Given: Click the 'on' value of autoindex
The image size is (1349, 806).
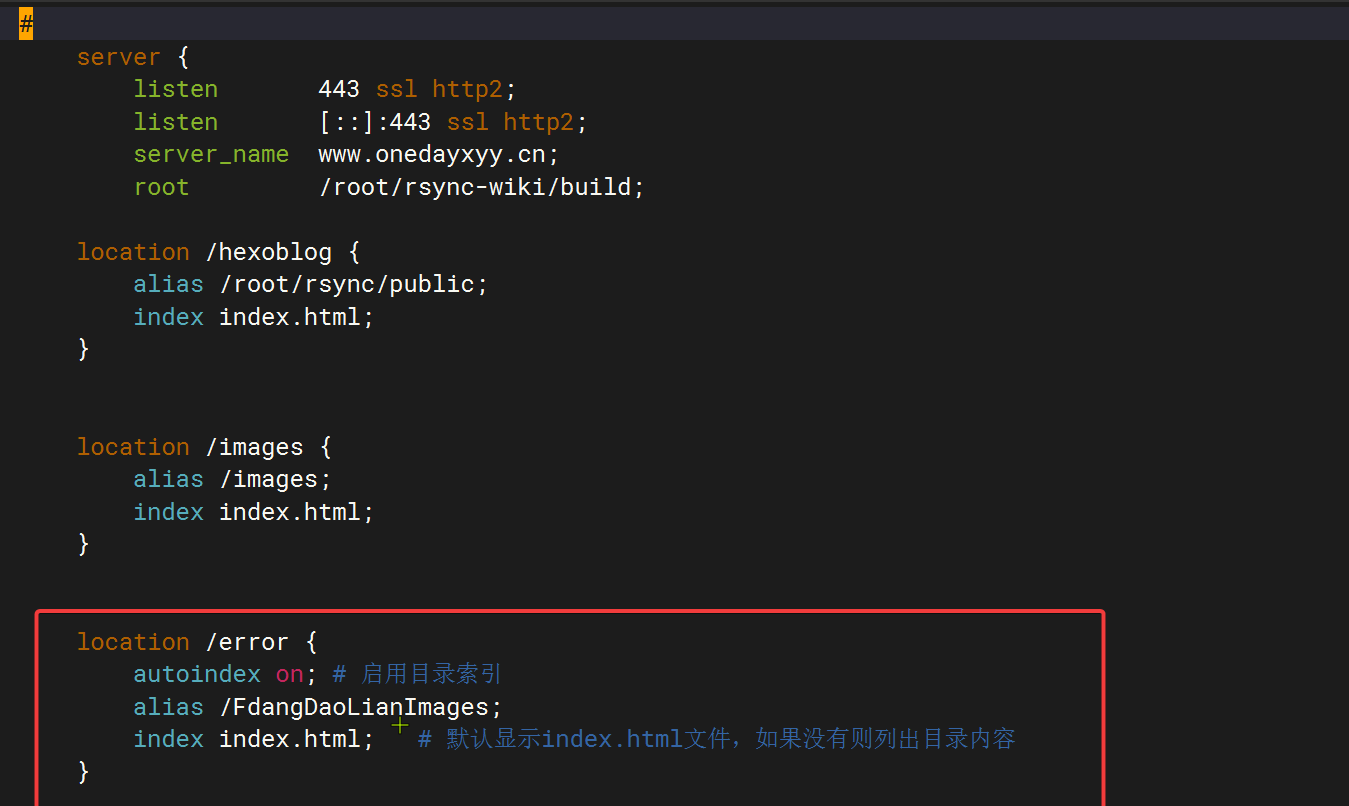Looking at the screenshot, I should pyautogui.click(x=289, y=674).
